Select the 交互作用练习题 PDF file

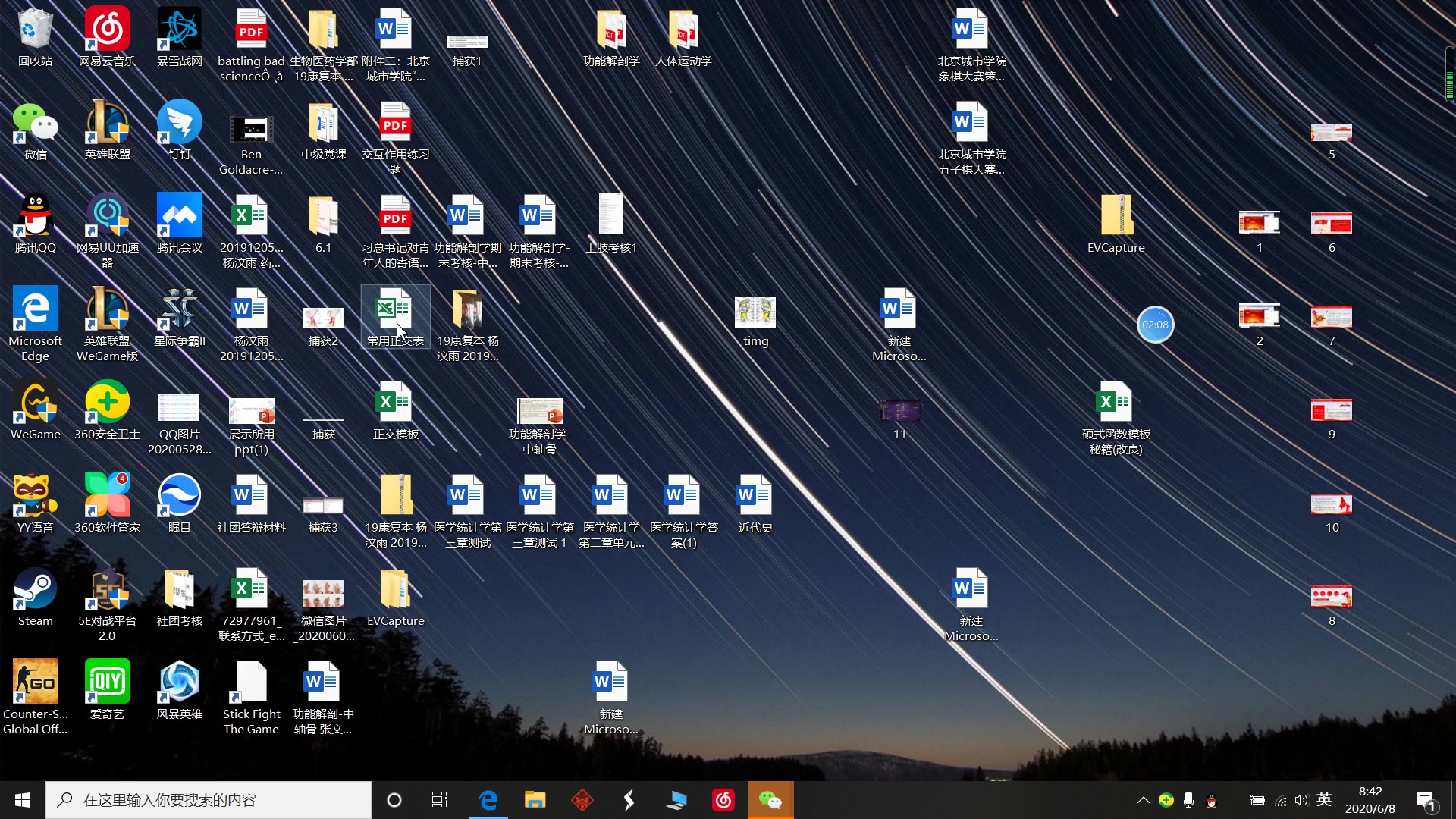click(395, 139)
